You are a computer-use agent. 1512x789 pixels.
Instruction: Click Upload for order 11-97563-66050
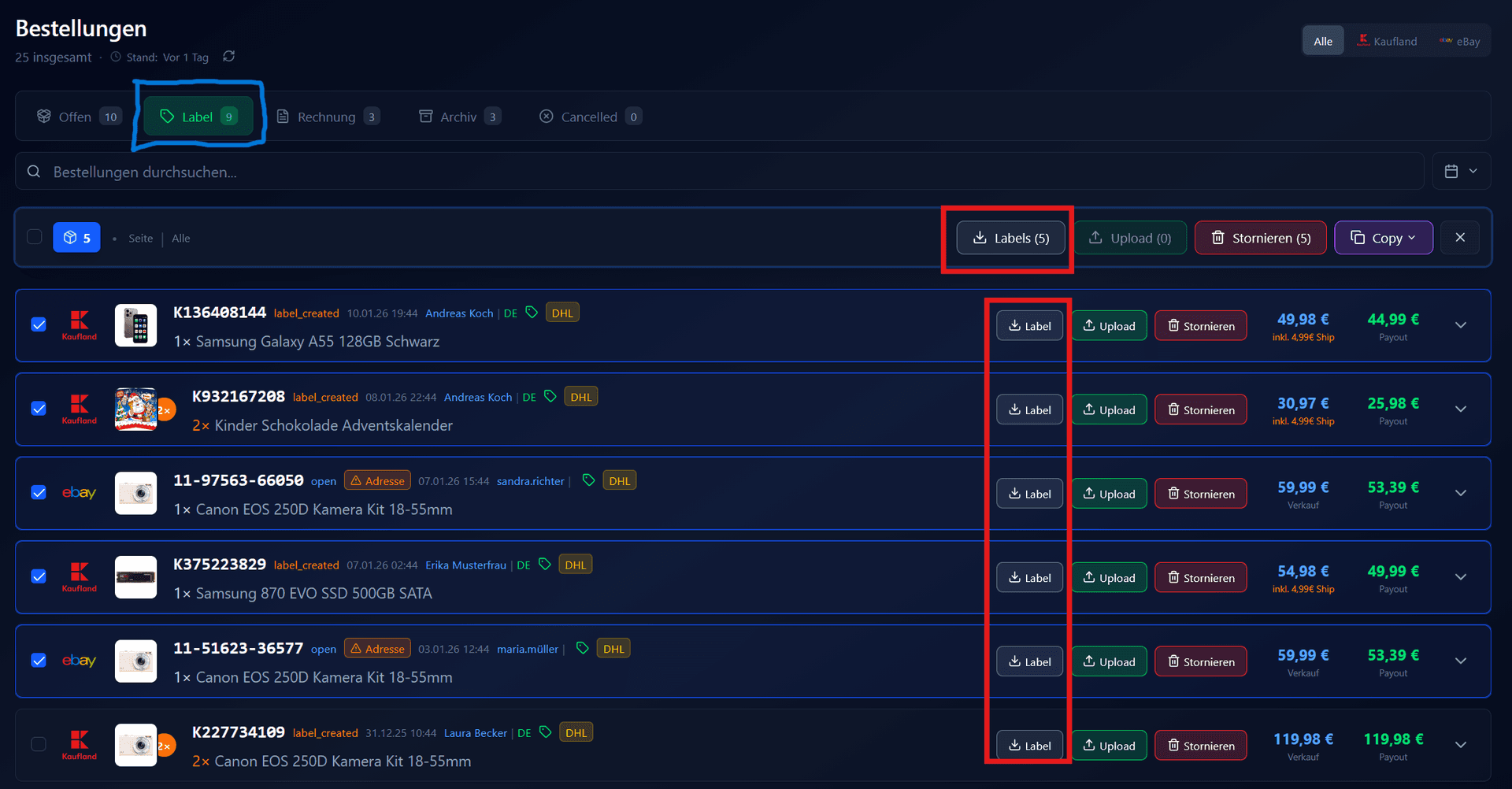point(1109,494)
